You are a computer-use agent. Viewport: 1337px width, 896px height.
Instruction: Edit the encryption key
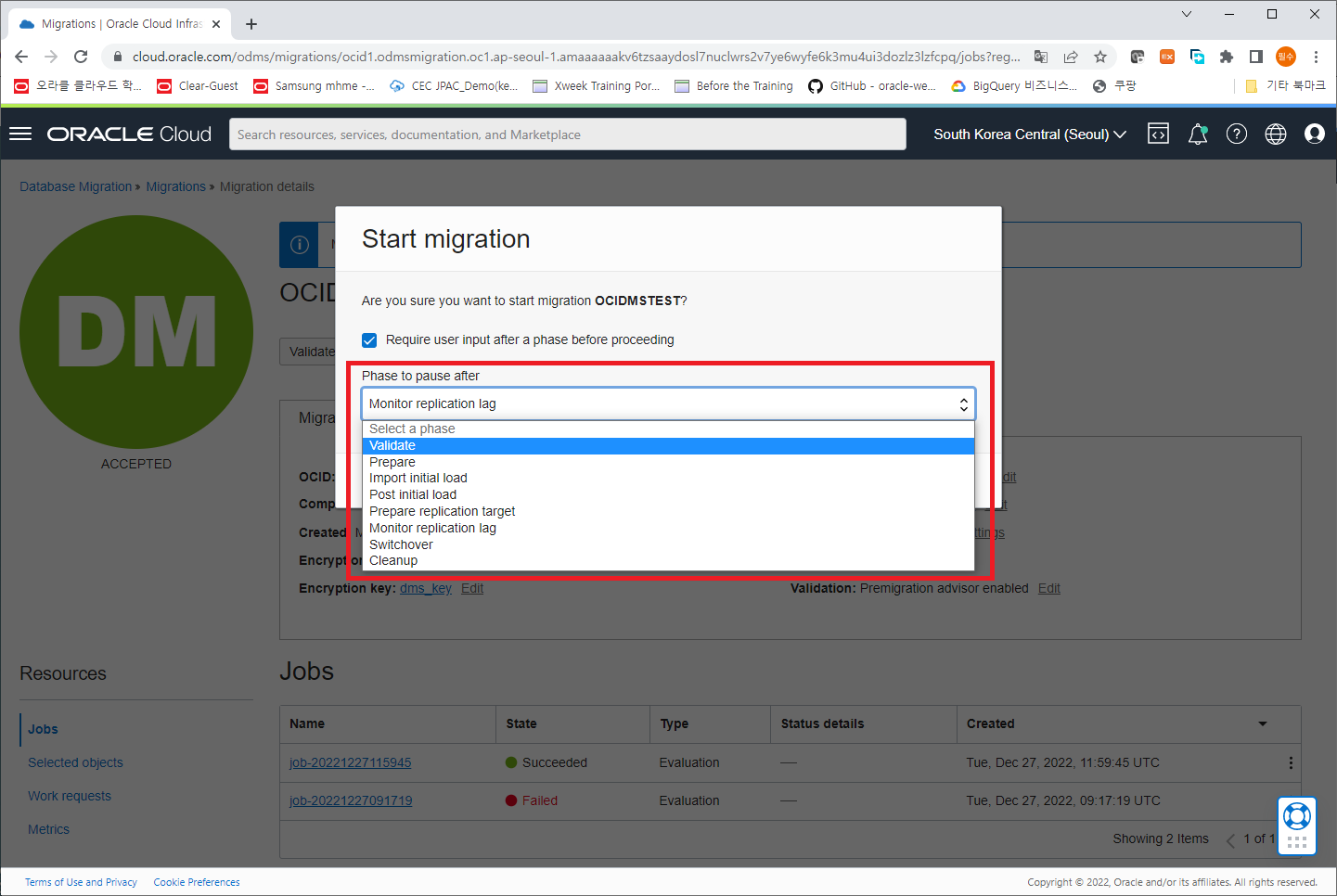[x=472, y=588]
